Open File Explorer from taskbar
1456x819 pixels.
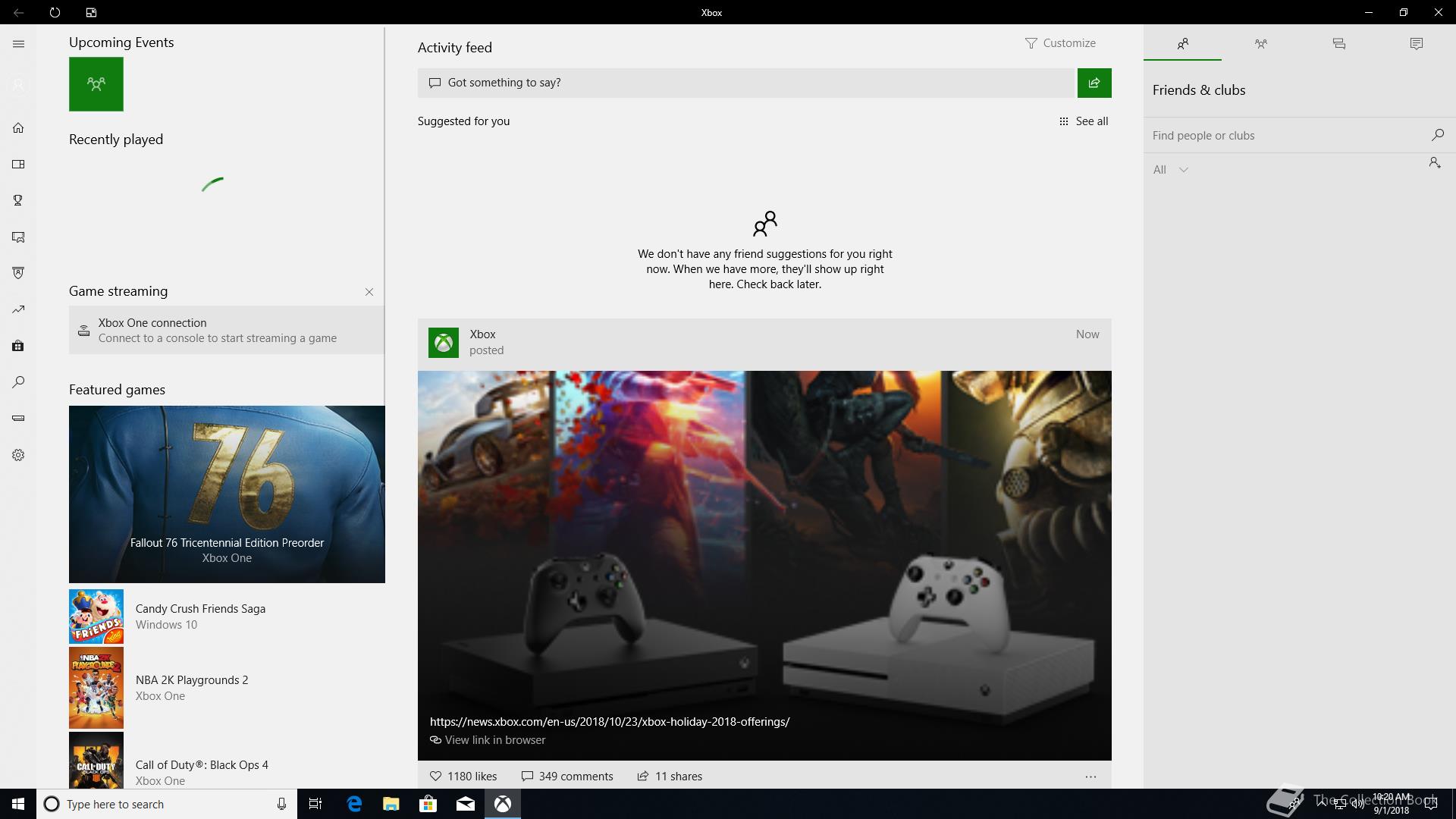(391, 804)
